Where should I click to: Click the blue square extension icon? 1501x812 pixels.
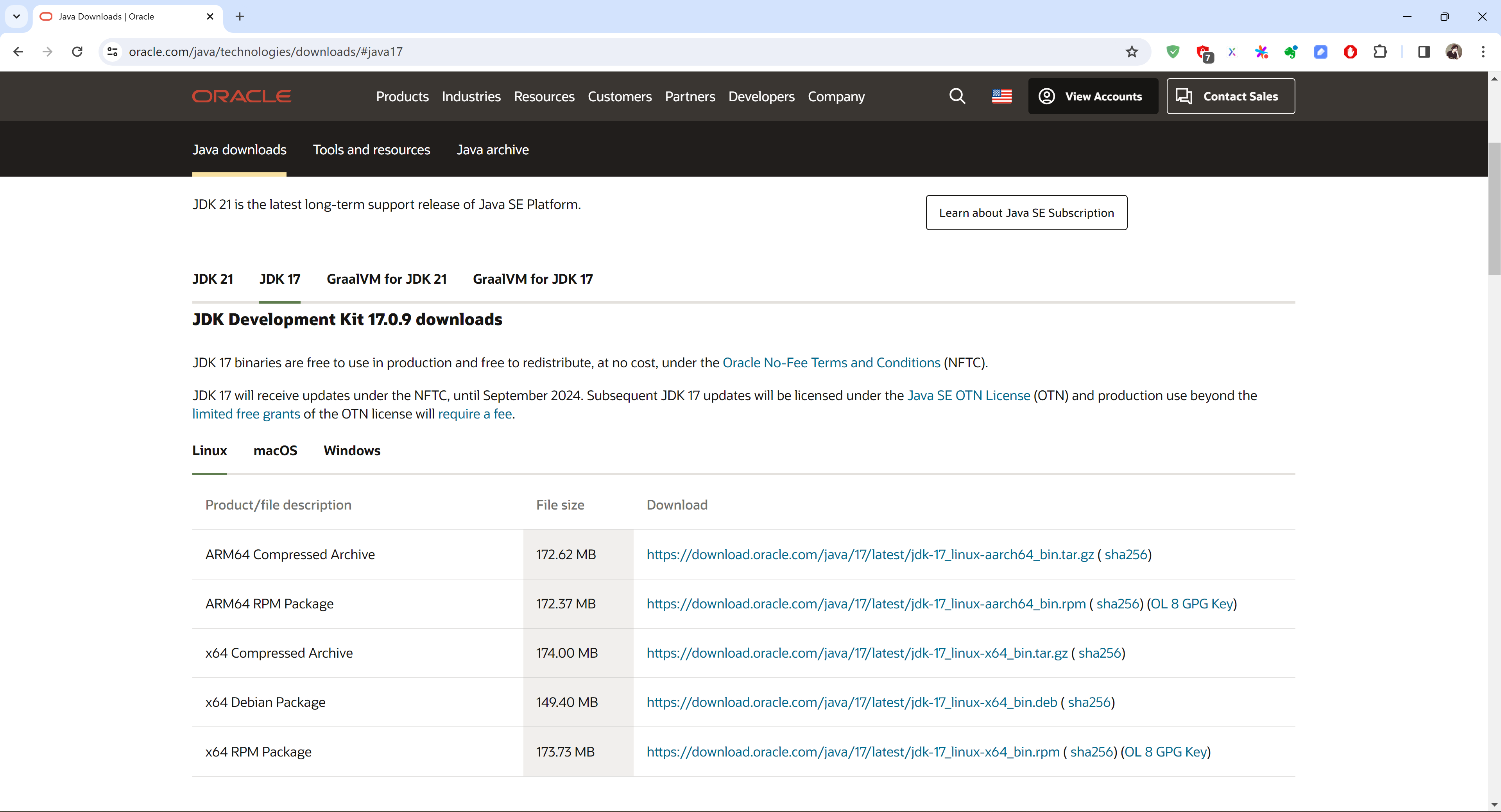(x=1320, y=52)
